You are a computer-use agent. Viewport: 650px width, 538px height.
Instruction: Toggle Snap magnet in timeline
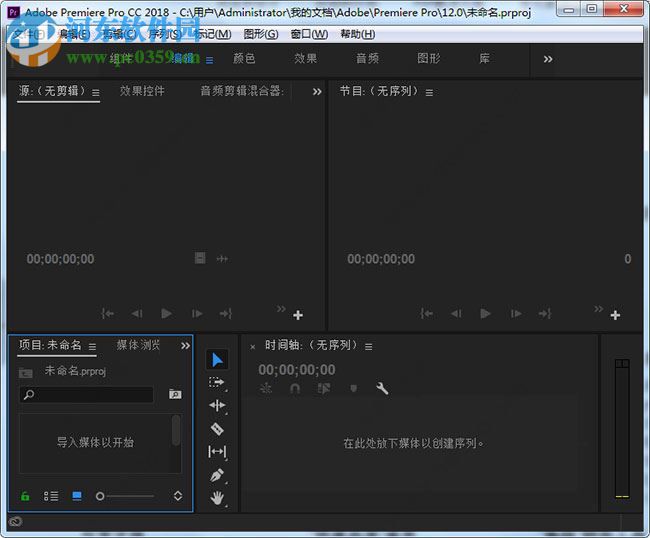click(295, 388)
